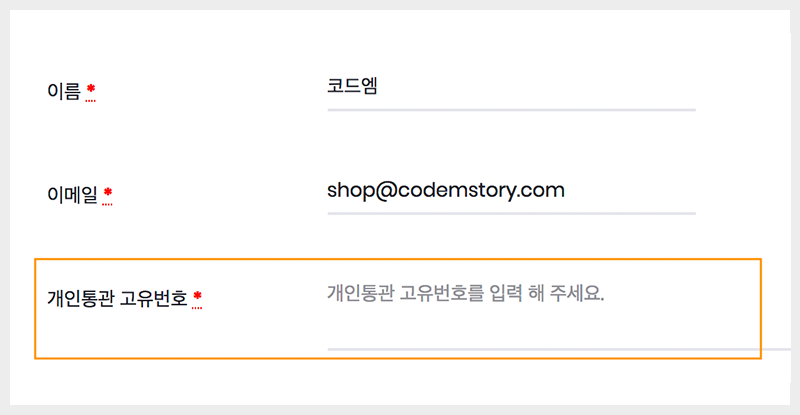
Task: Select the 개인통관 고유번호 label text
Action: (117, 298)
